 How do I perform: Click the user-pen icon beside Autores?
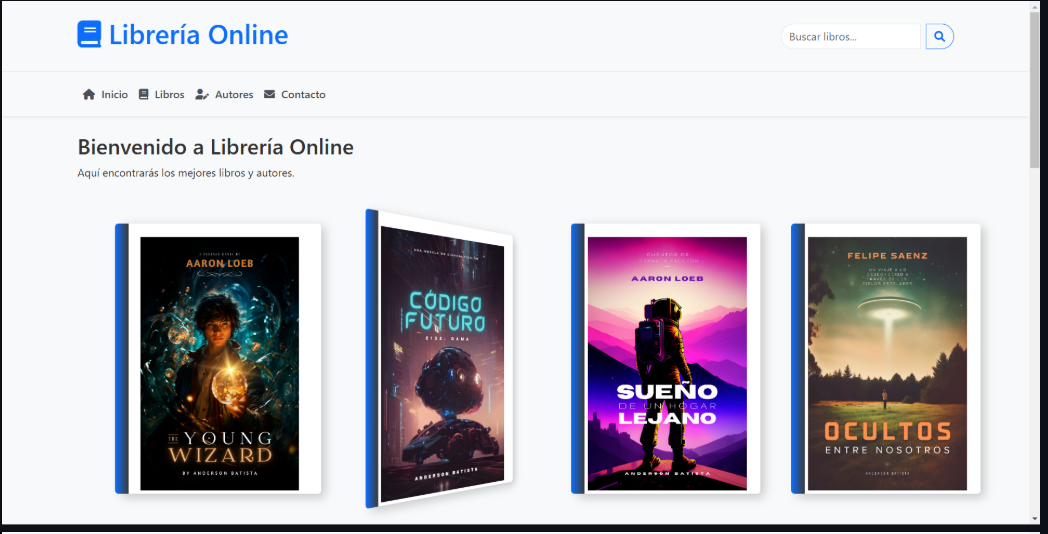[x=202, y=95]
